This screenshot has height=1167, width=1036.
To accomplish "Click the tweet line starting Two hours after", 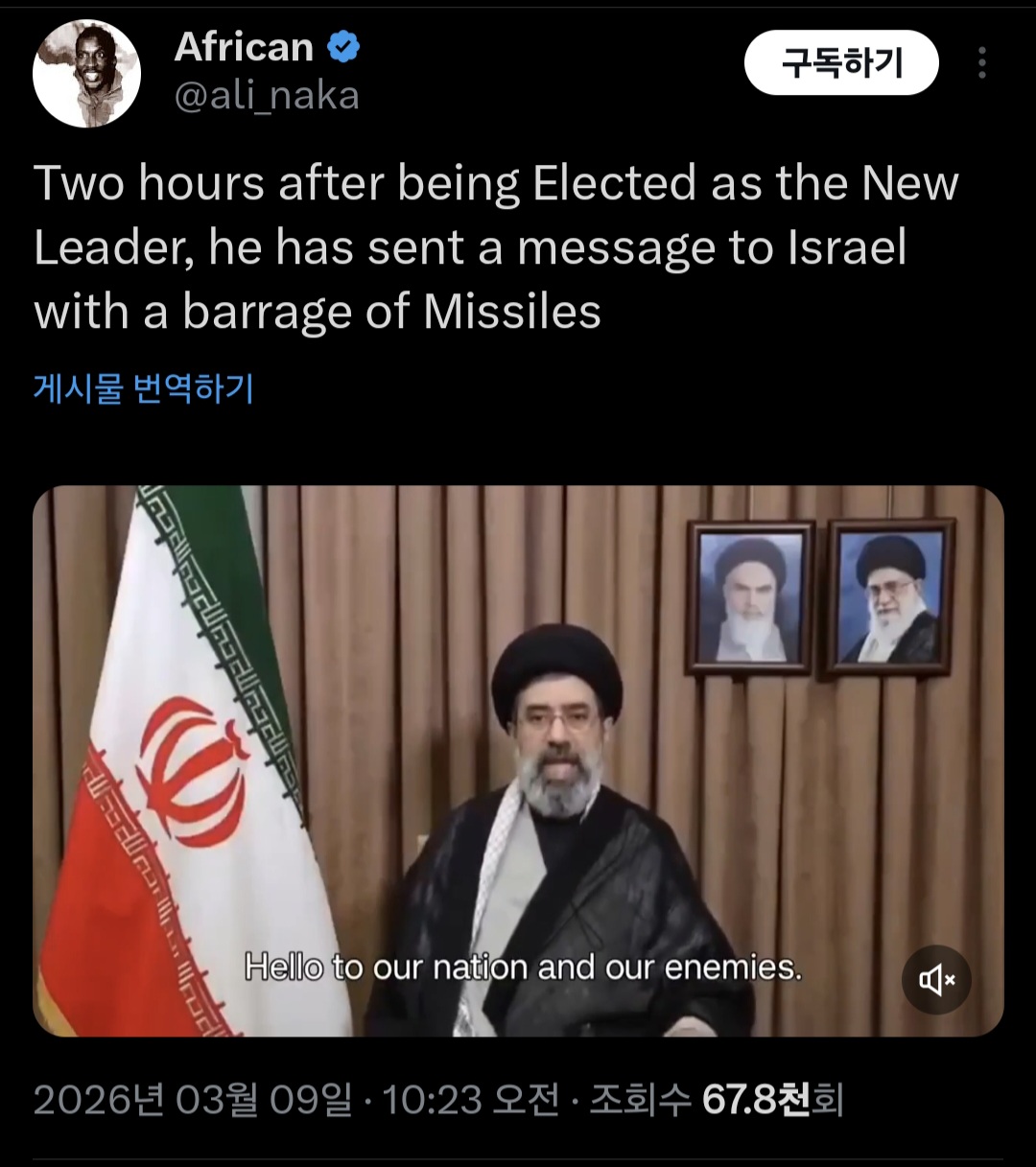I will (496, 183).
